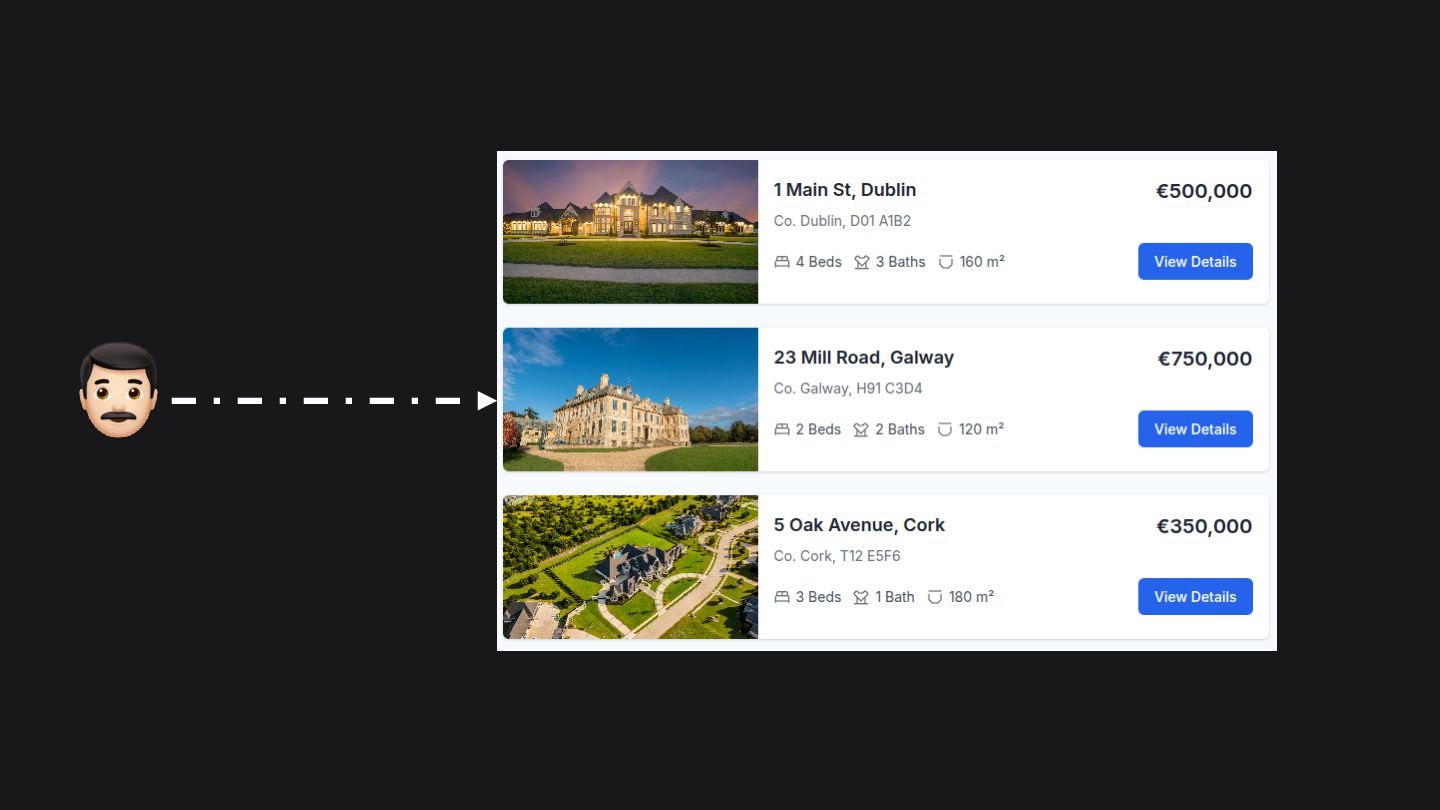Click the €750,000 price label
The height and width of the screenshot is (810, 1440).
1205,359
